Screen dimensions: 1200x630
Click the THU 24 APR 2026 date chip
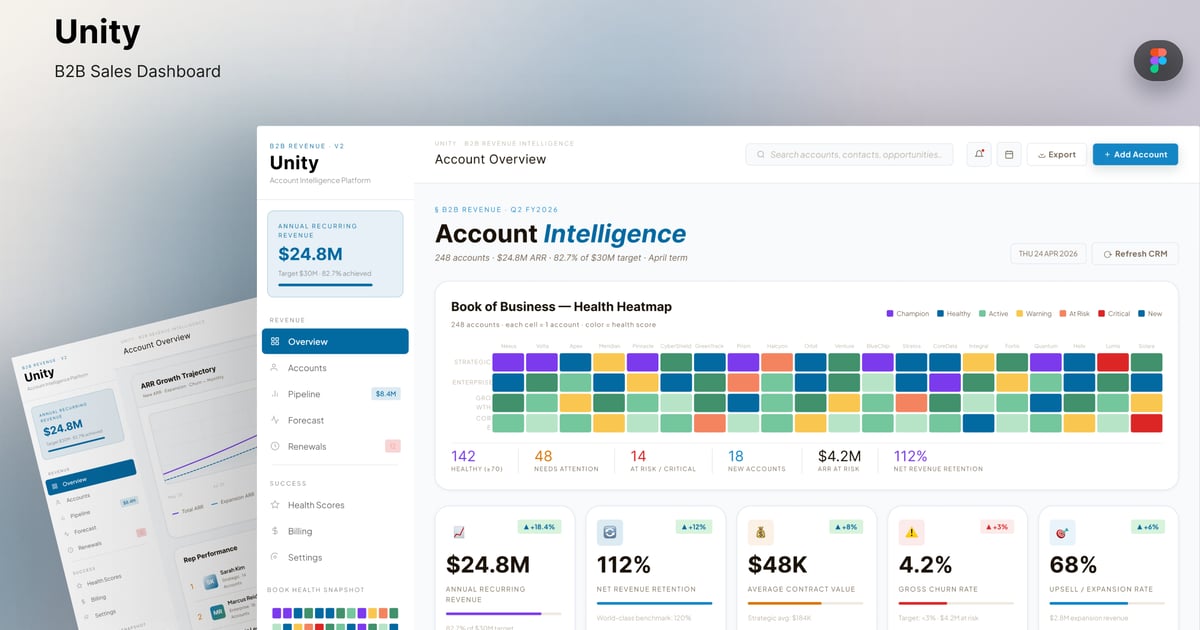[x=1047, y=254]
